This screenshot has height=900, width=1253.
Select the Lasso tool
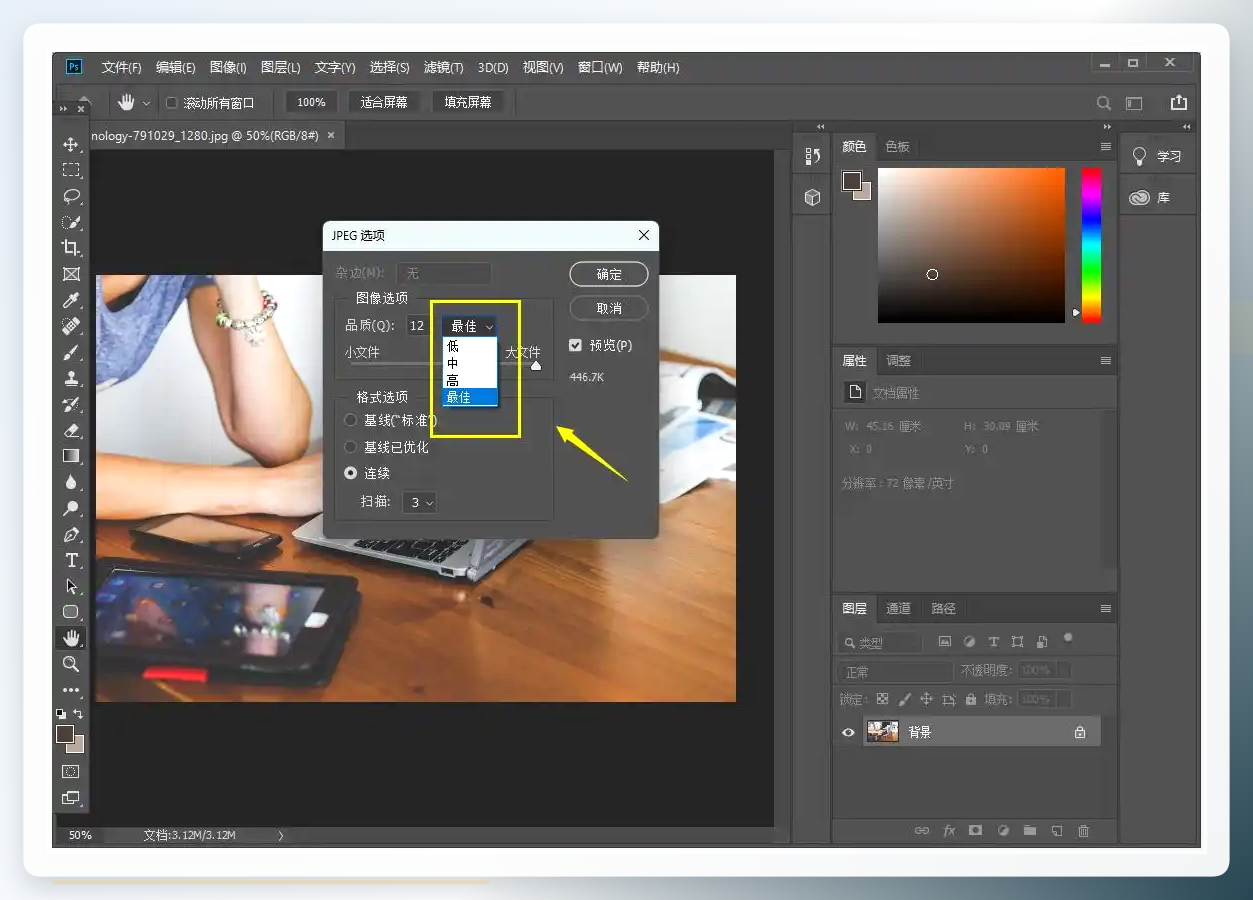(71, 196)
